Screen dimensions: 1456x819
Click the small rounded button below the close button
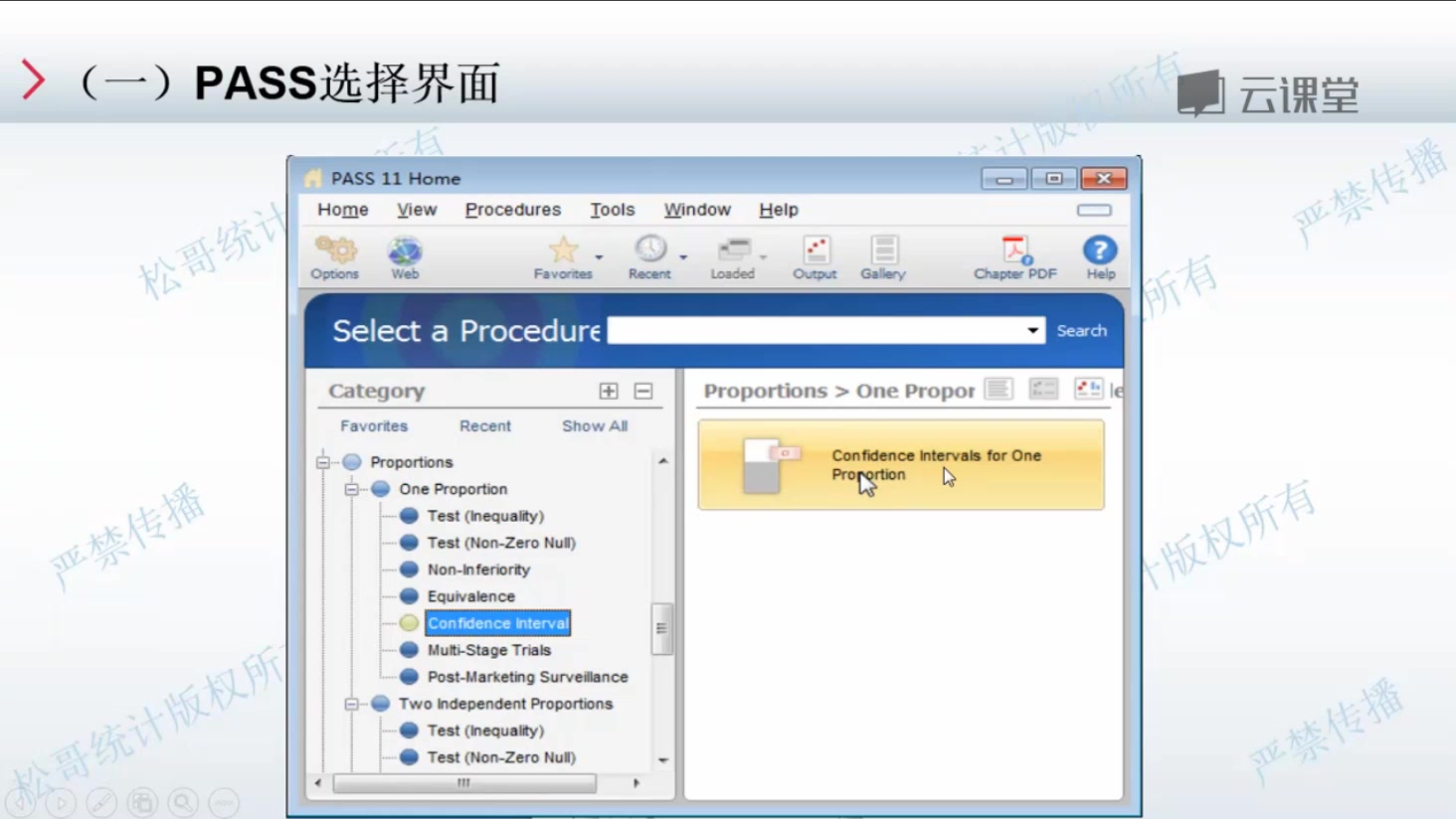tap(1094, 210)
